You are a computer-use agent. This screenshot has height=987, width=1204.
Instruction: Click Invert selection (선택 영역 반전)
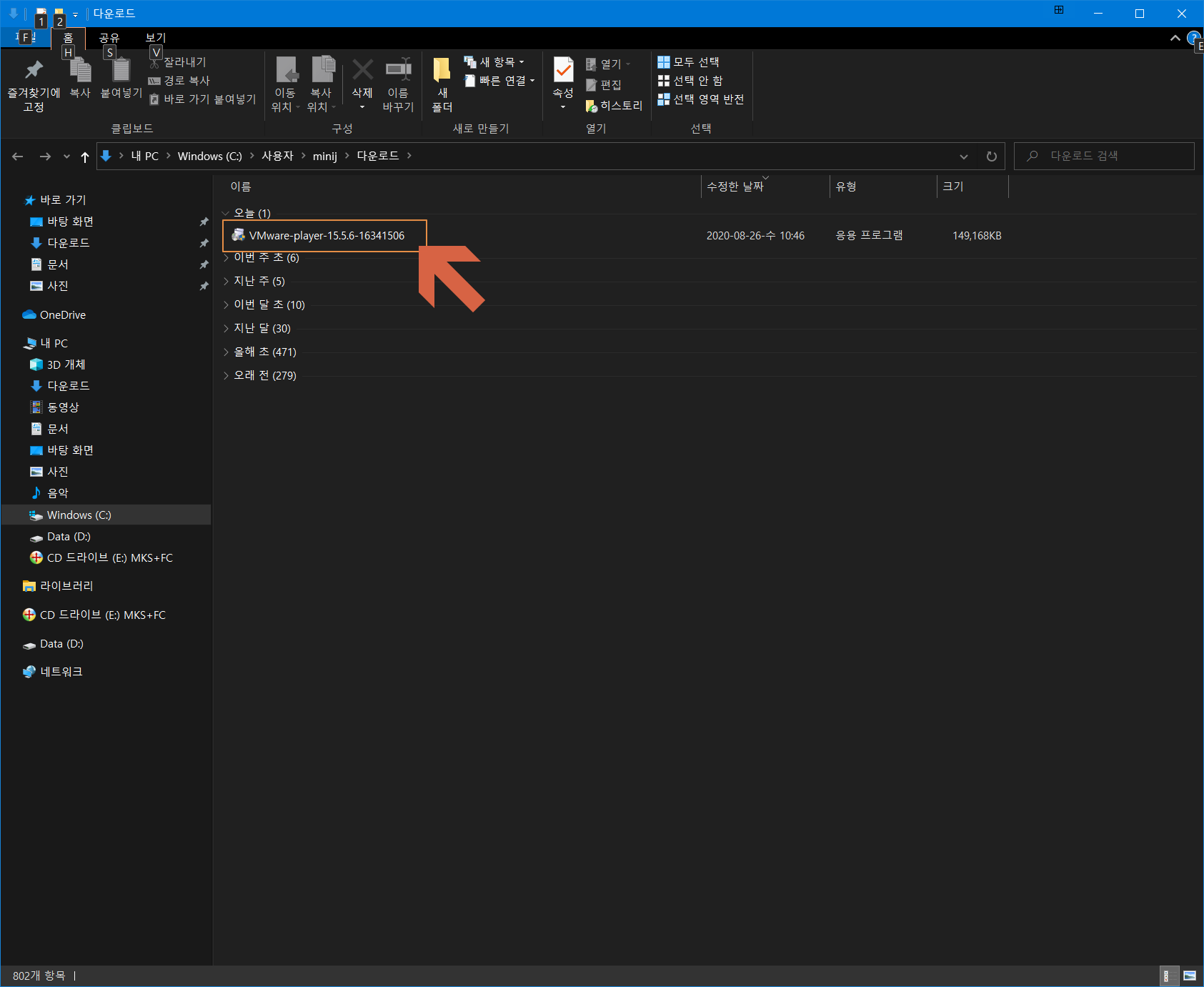701,99
